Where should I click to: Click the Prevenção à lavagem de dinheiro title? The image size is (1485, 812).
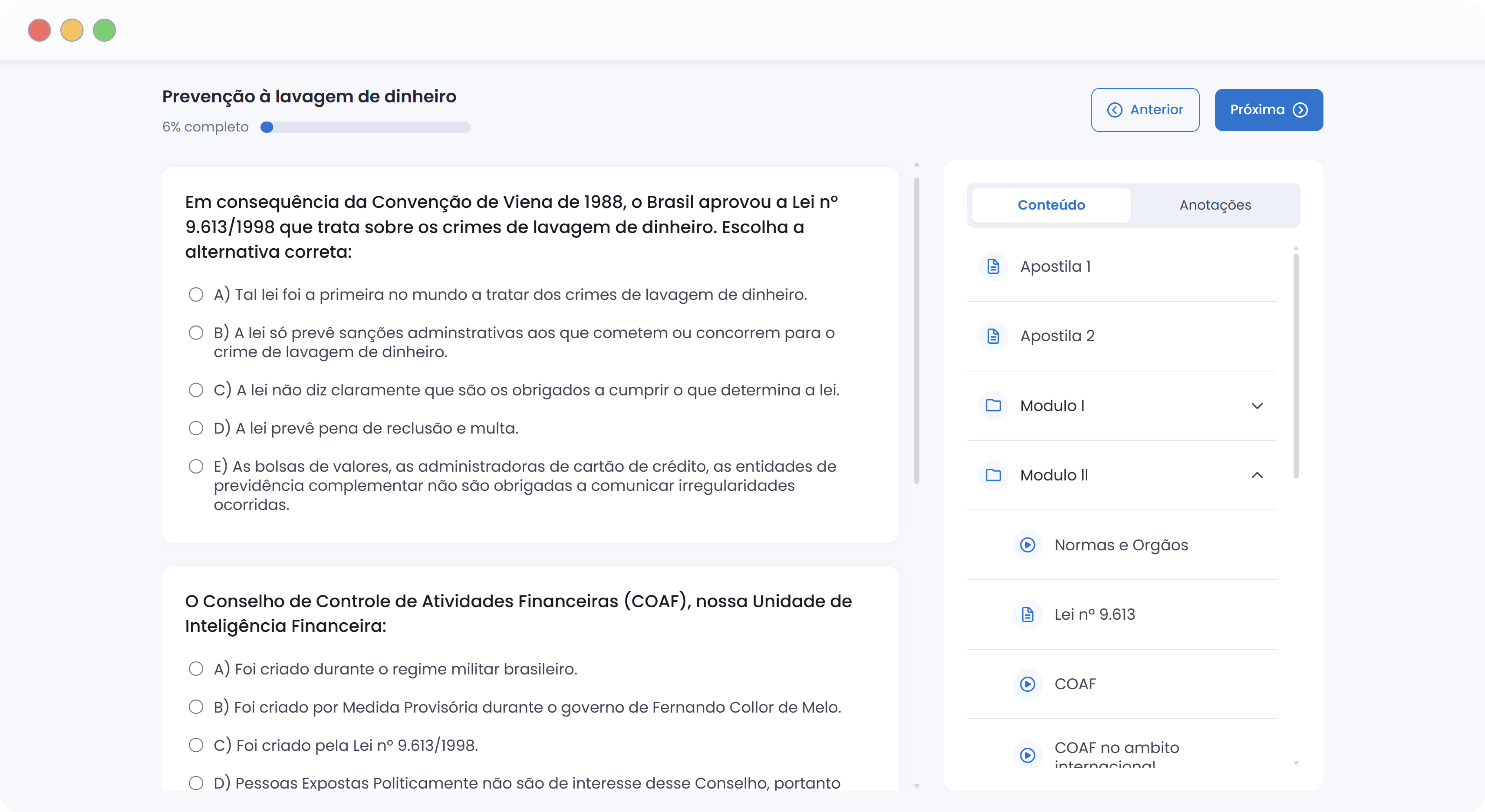point(309,96)
